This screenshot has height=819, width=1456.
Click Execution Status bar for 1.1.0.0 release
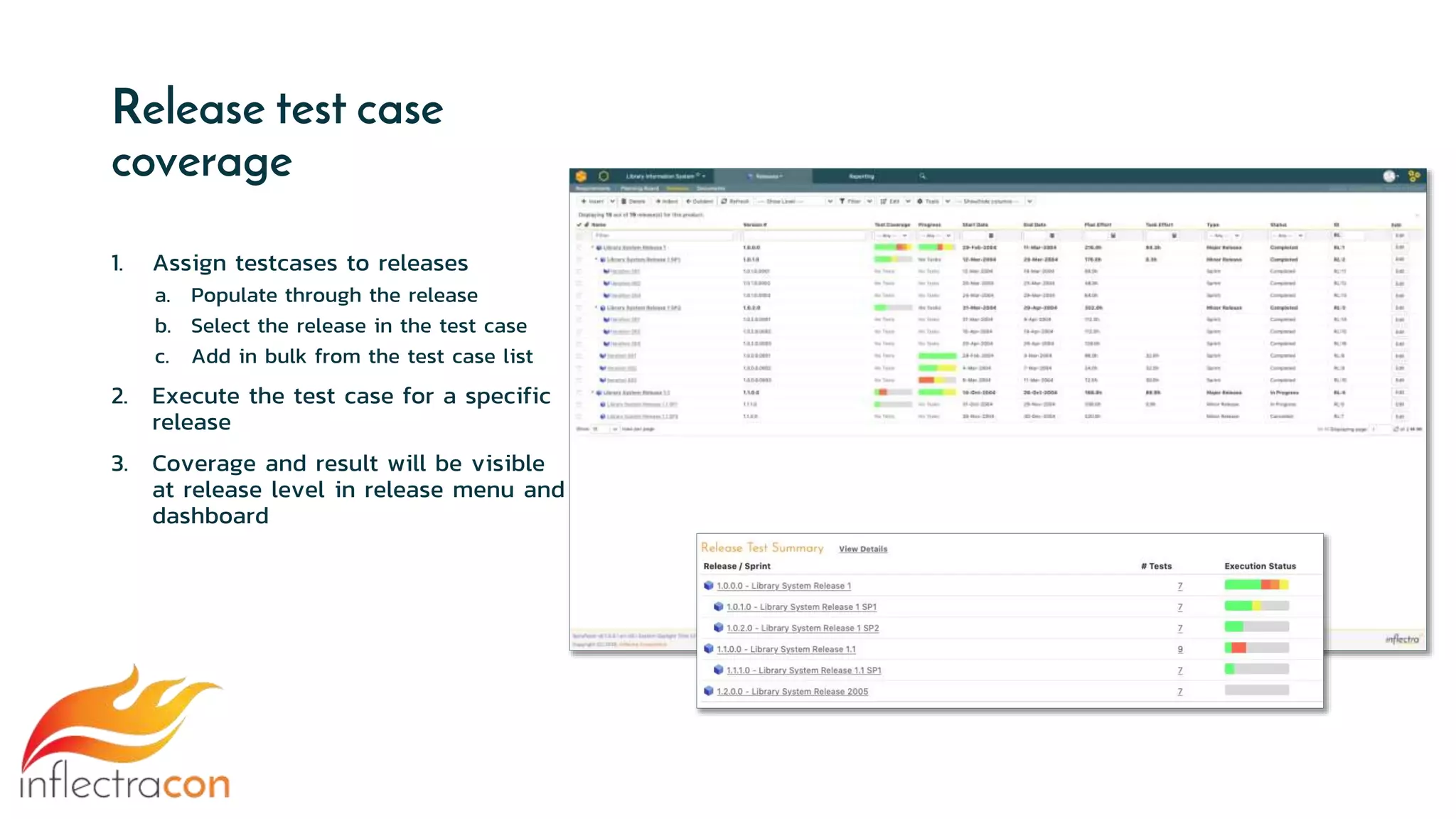[1256, 648]
